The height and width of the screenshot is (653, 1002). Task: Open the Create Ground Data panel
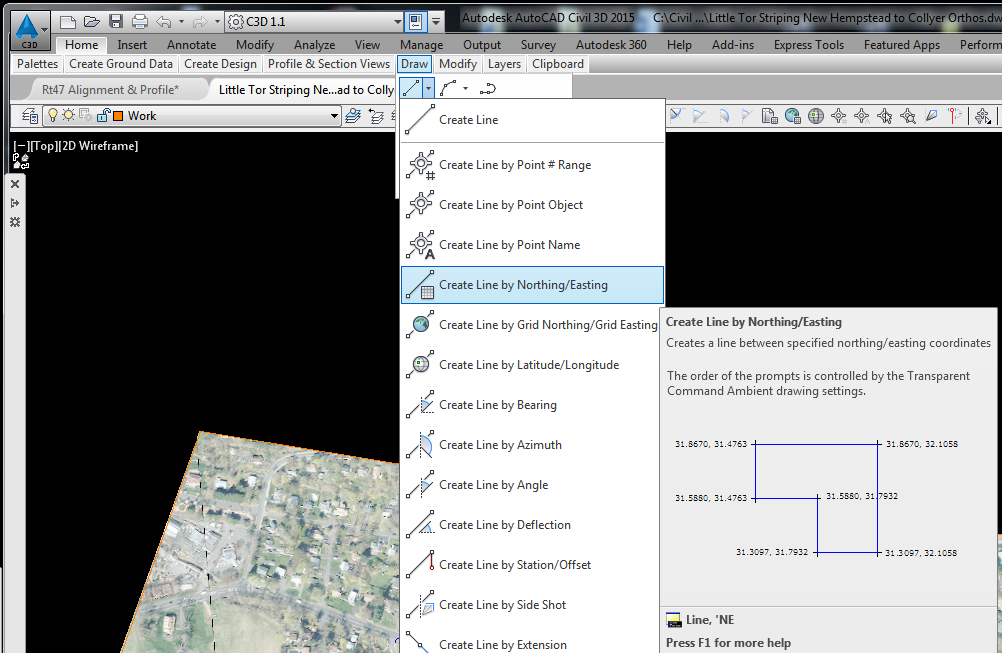[x=121, y=64]
